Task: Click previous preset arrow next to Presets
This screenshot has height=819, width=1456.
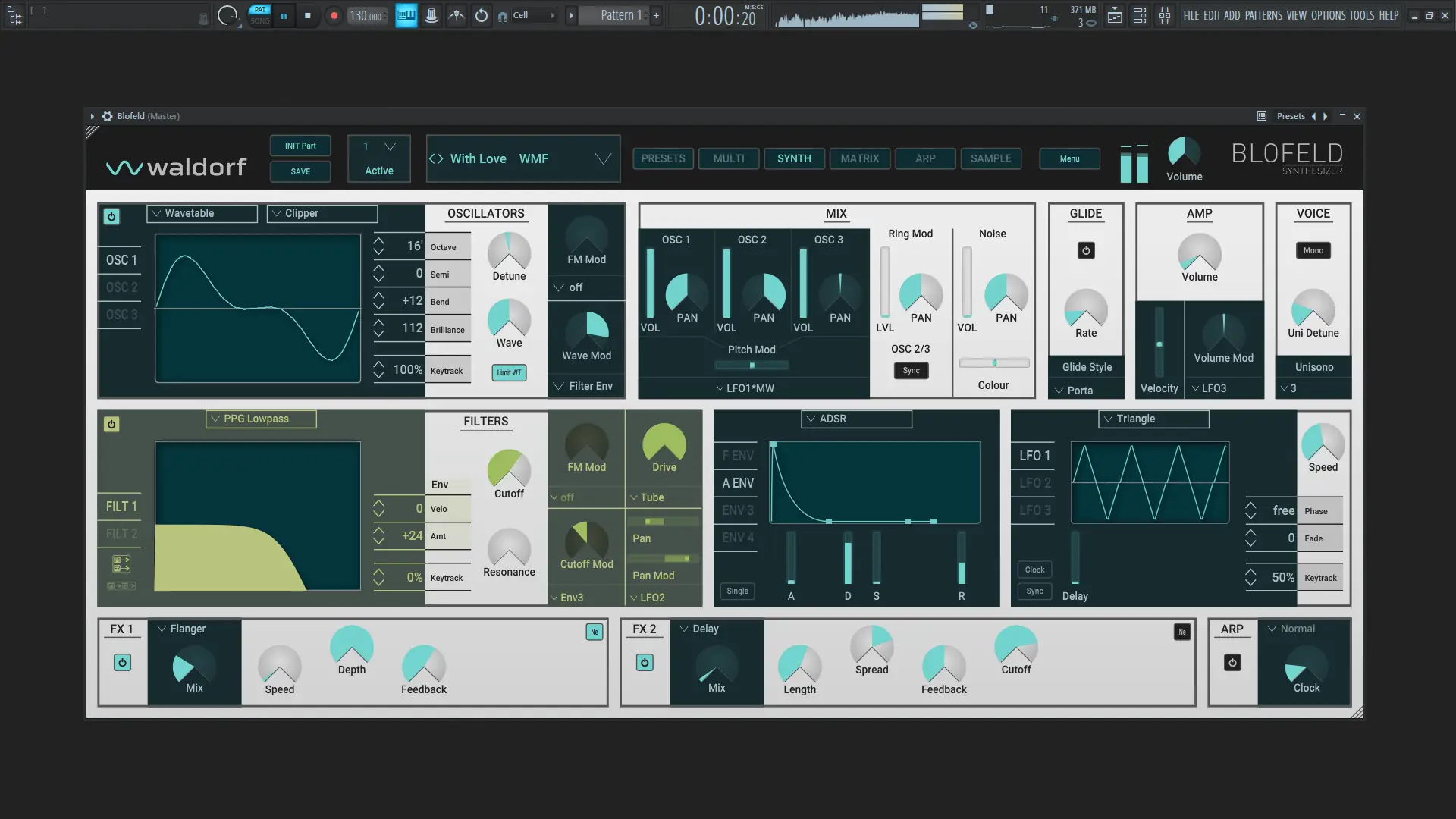Action: pos(1313,116)
